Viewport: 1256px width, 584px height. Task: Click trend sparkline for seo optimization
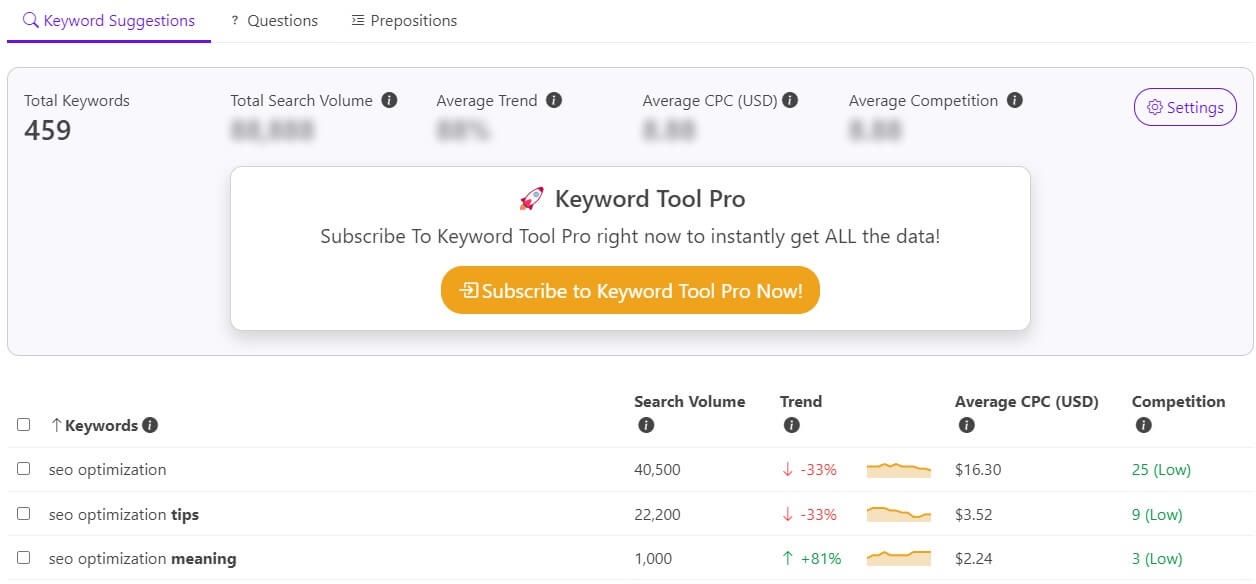[898, 469]
